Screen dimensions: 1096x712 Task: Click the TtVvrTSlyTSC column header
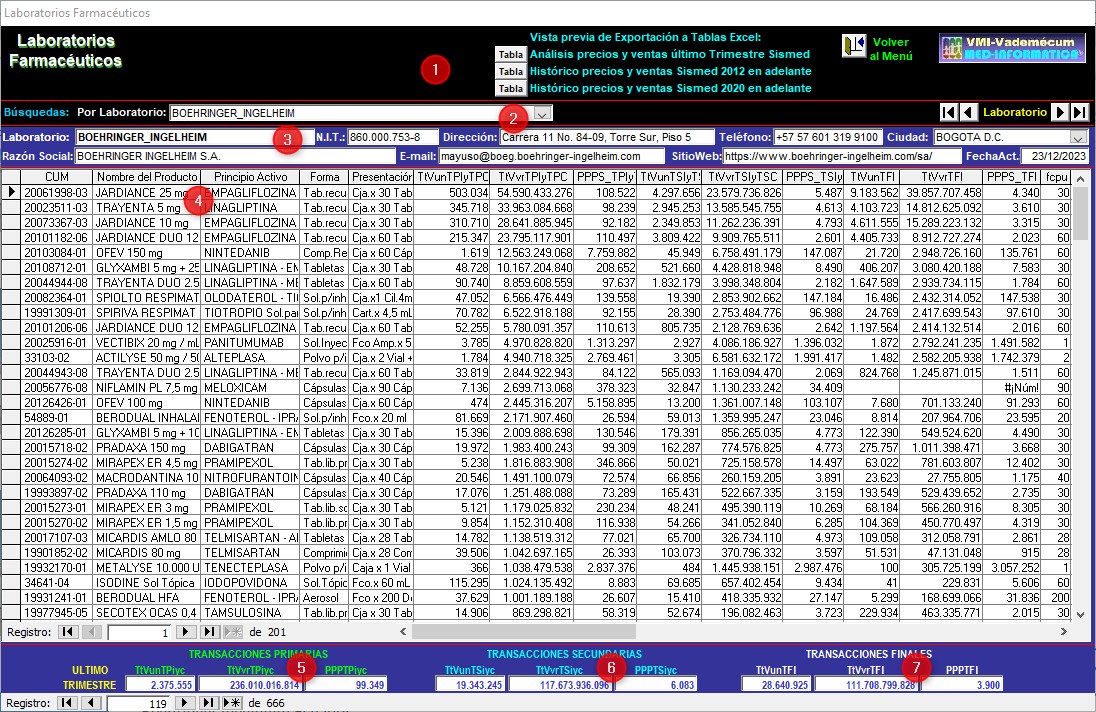(742, 177)
